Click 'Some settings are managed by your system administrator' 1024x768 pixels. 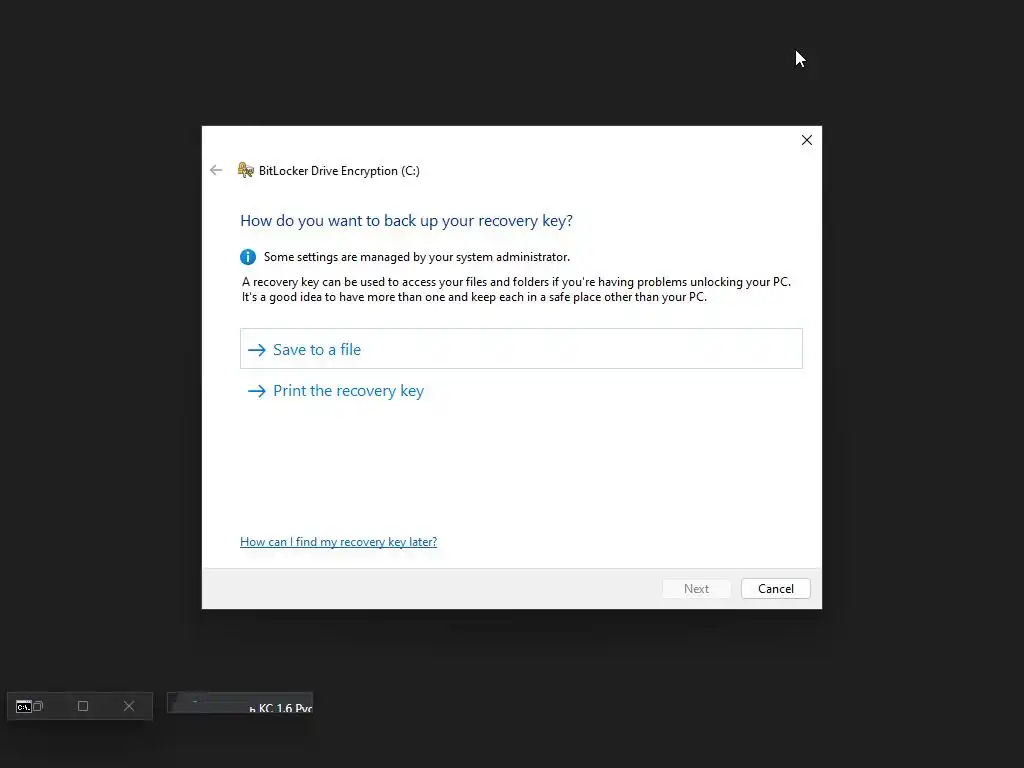click(417, 257)
